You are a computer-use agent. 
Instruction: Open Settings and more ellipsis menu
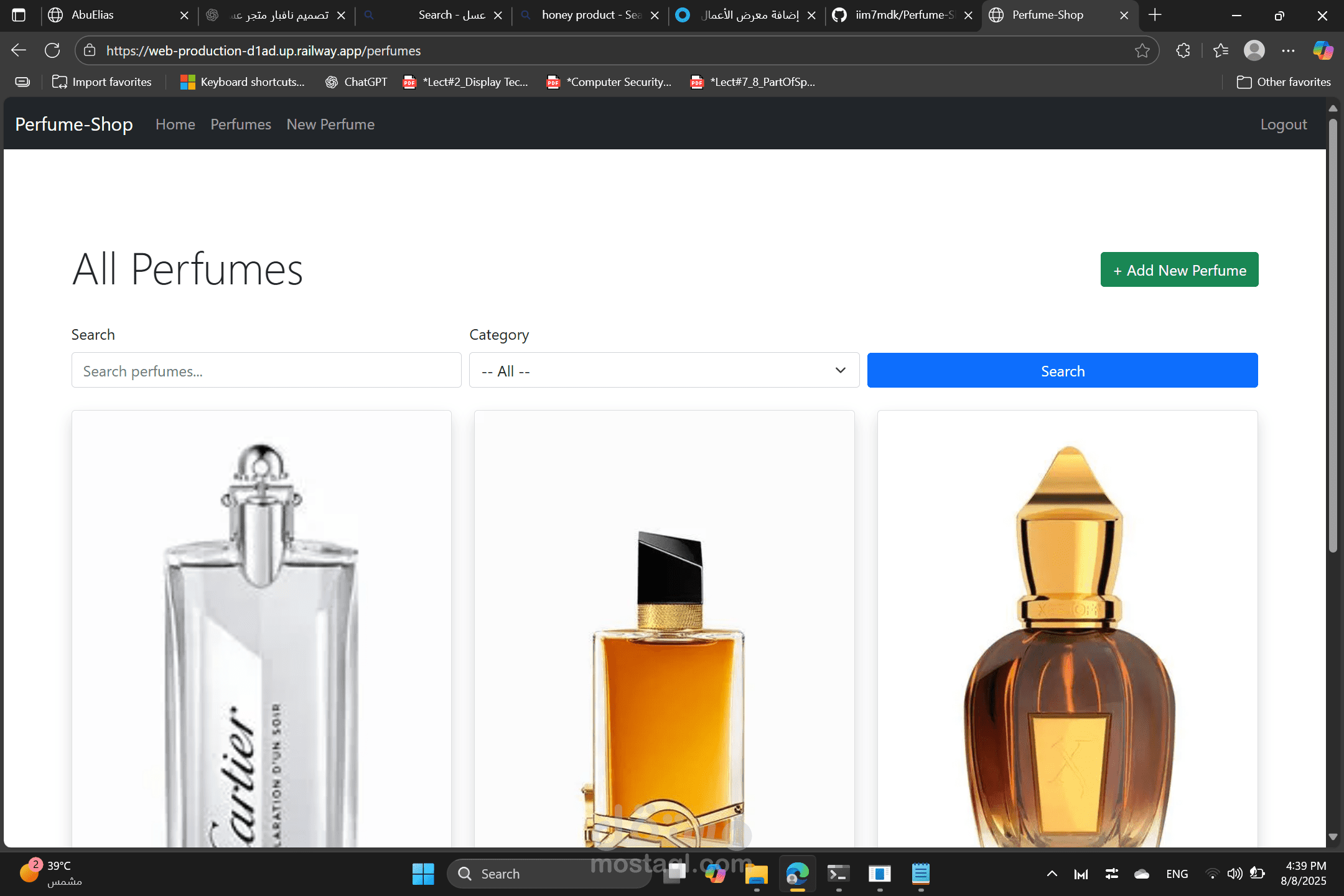(1289, 50)
